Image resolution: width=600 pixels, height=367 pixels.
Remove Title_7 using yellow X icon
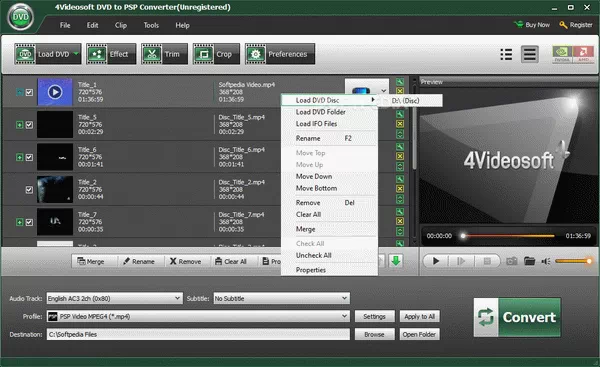(x=400, y=221)
